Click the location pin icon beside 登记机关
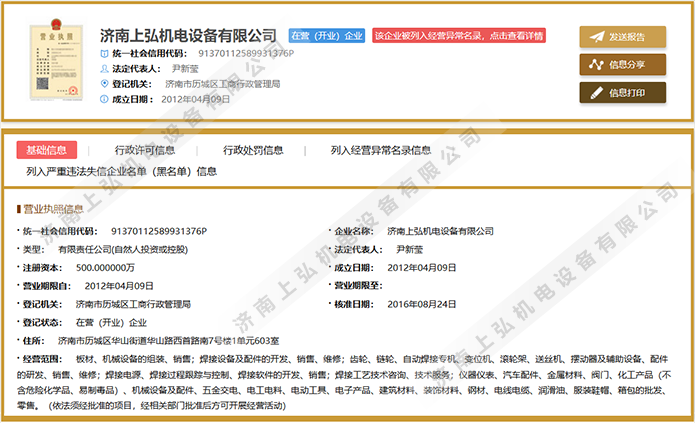Viewport: 695px width, 423px height. coord(104,83)
